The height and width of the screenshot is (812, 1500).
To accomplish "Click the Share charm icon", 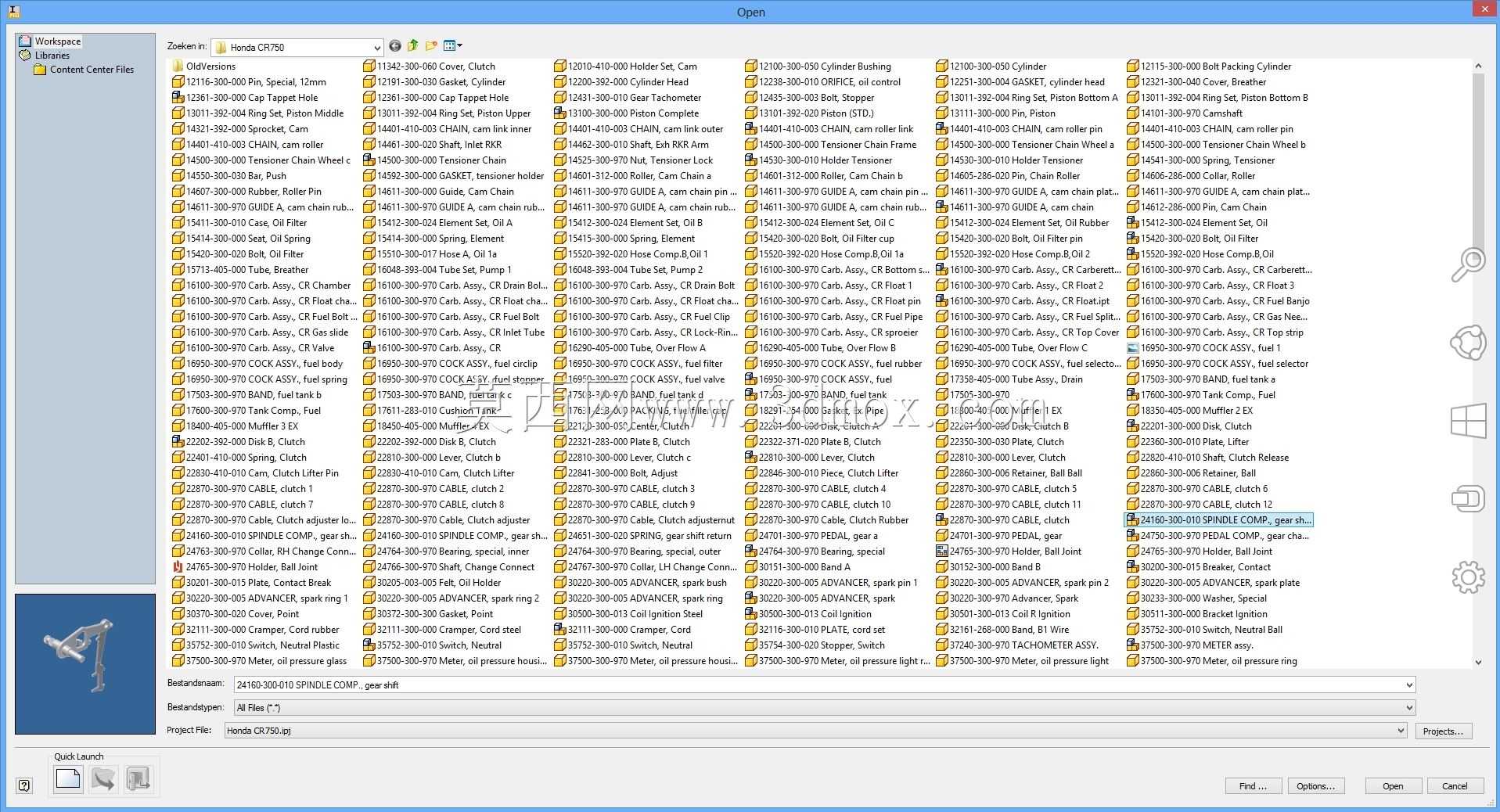I will point(1468,343).
